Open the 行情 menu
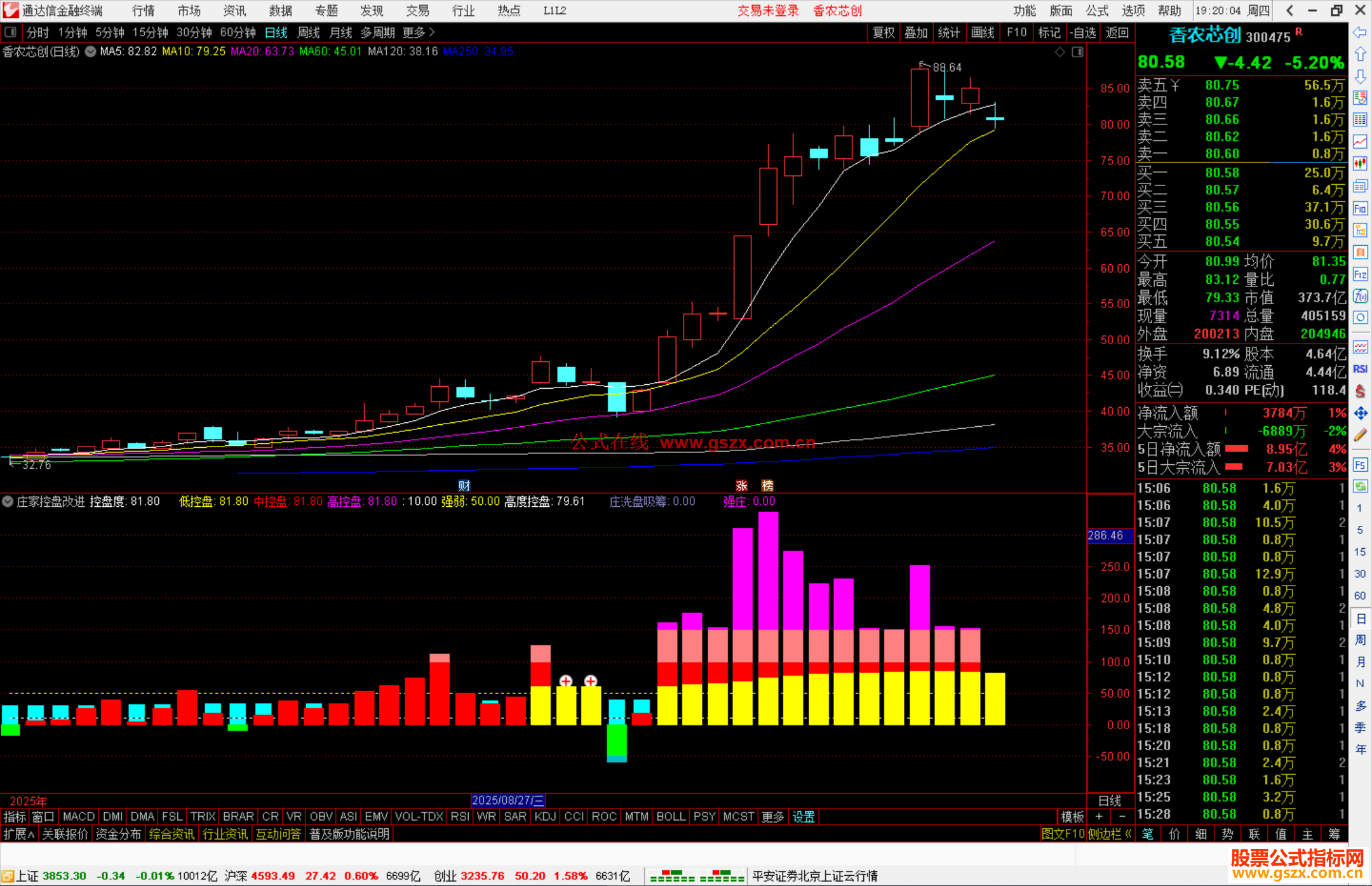 (144, 10)
